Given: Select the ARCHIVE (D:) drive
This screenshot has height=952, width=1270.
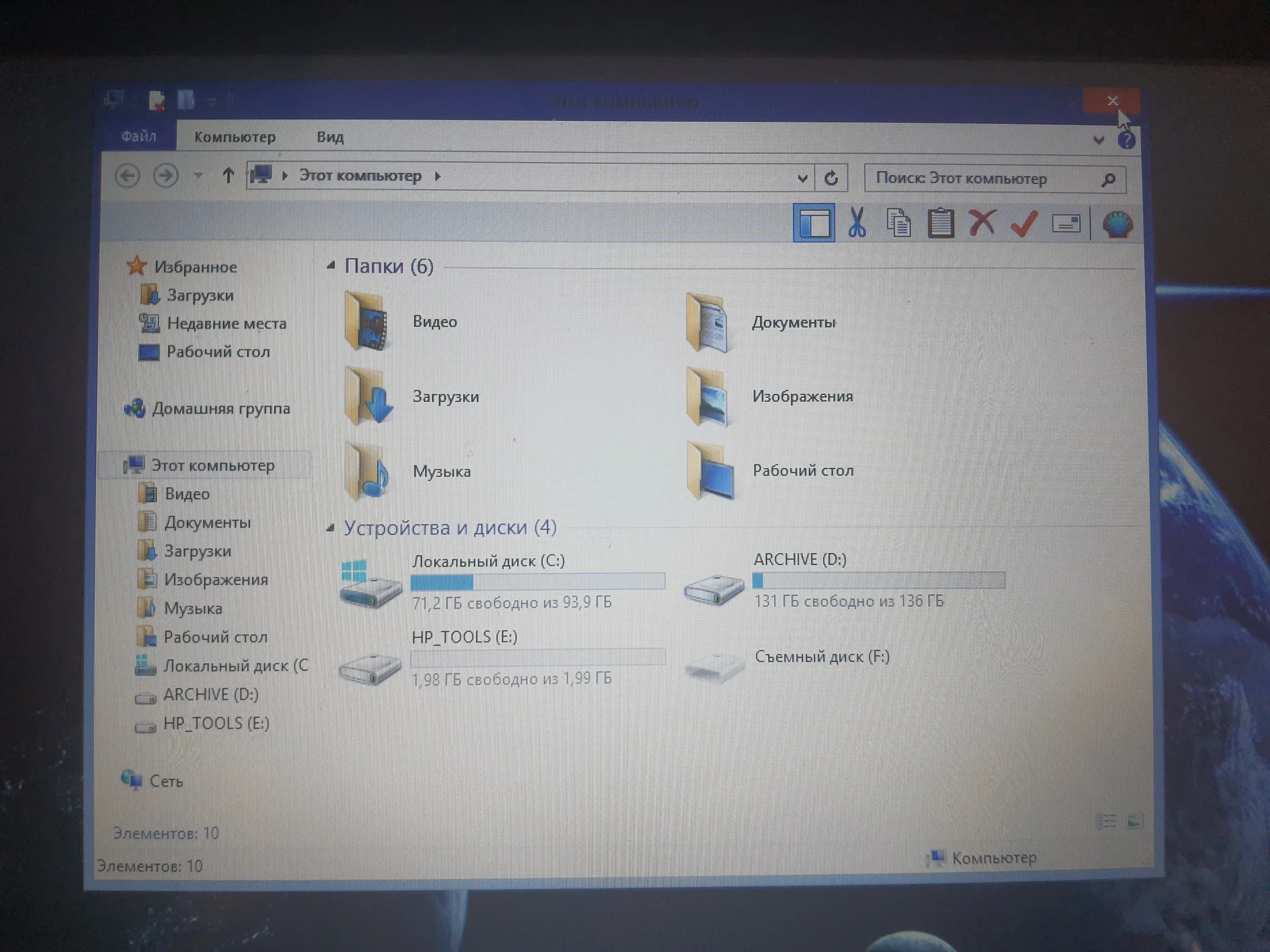Looking at the screenshot, I should click(x=844, y=580).
